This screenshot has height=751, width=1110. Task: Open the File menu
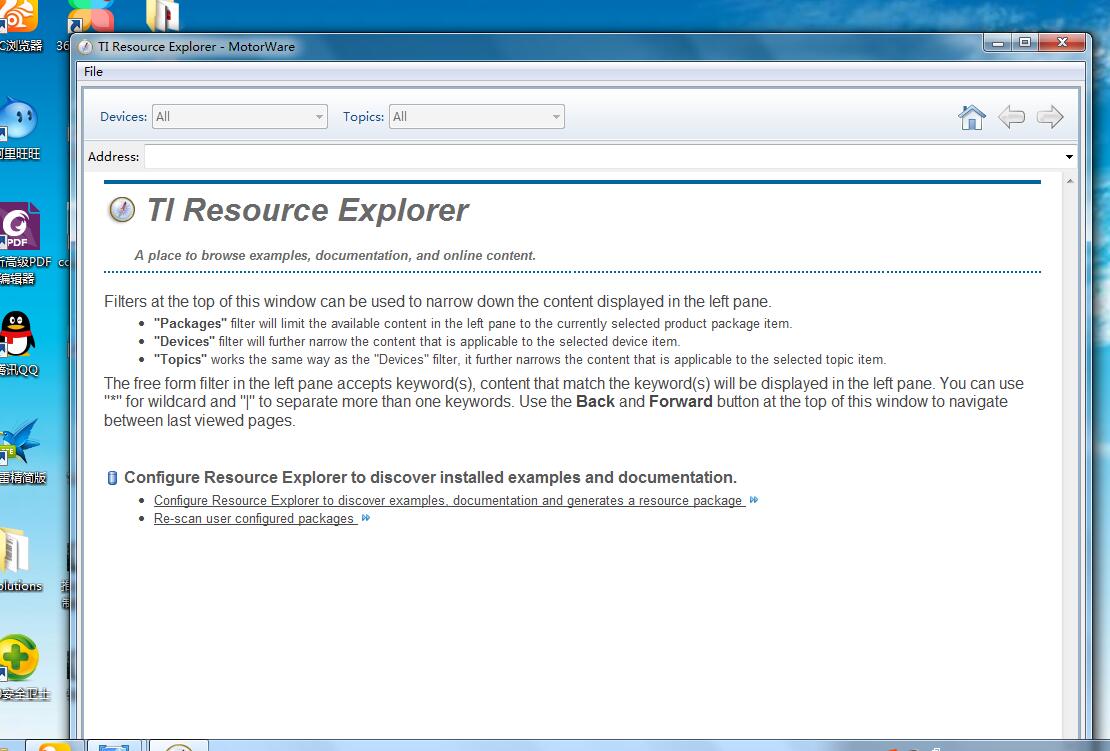click(93, 71)
